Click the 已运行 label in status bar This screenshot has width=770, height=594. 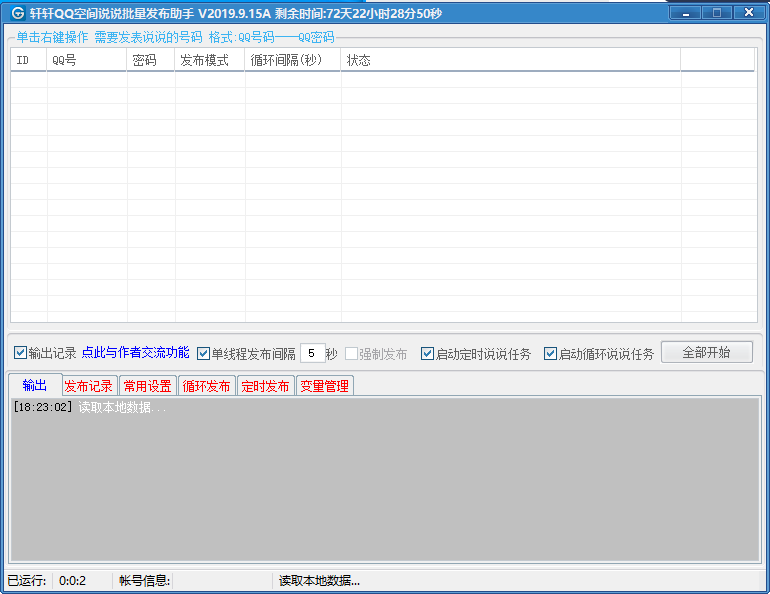pyautogui.click(x=27, y=581)
